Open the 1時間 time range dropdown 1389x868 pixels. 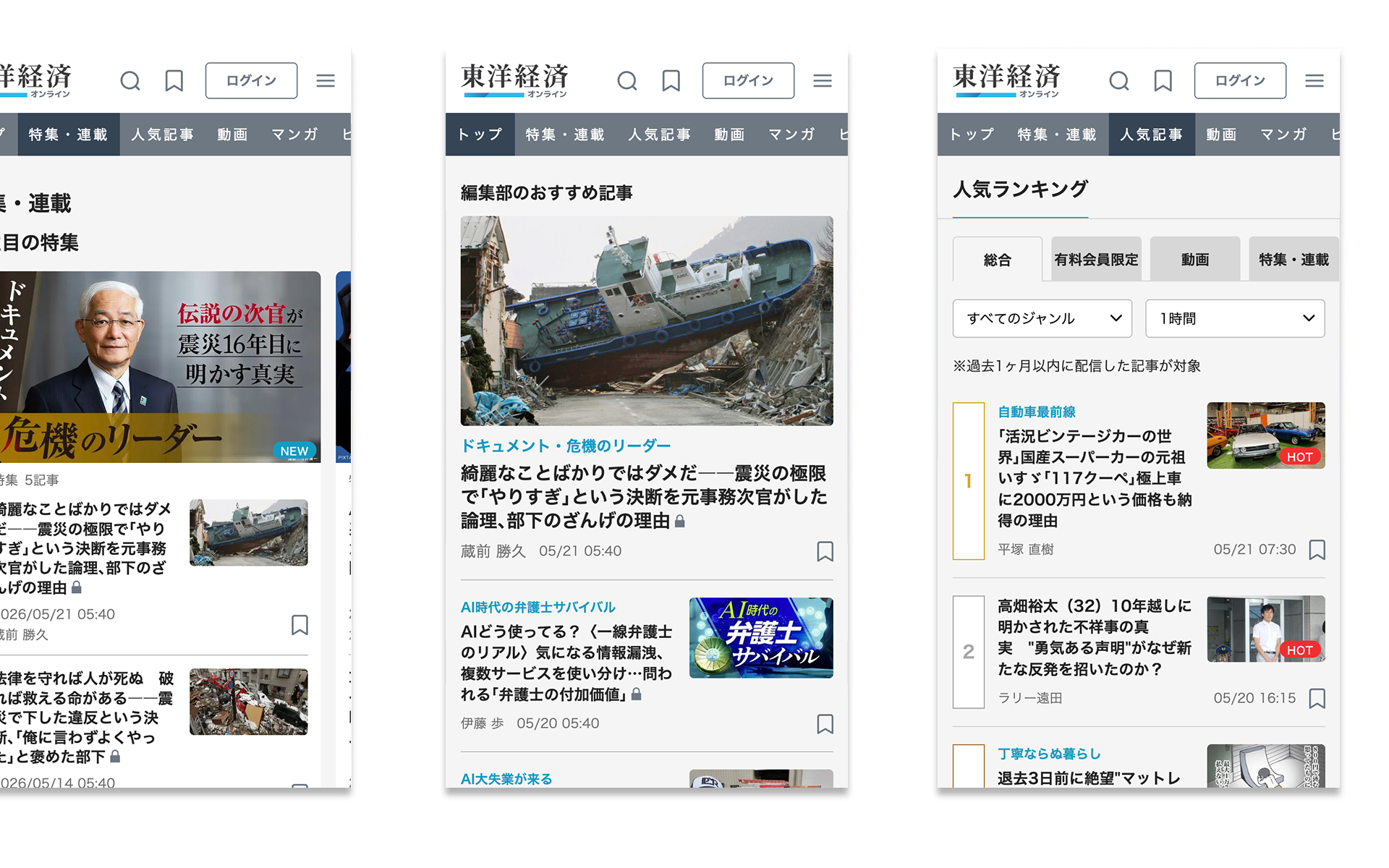click(x=1235, y=318)
